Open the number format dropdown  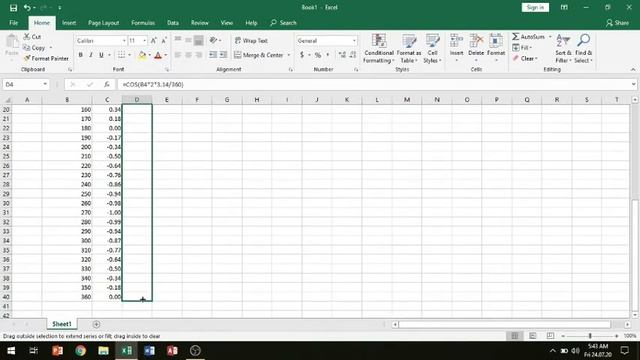[x=354, y=41]
